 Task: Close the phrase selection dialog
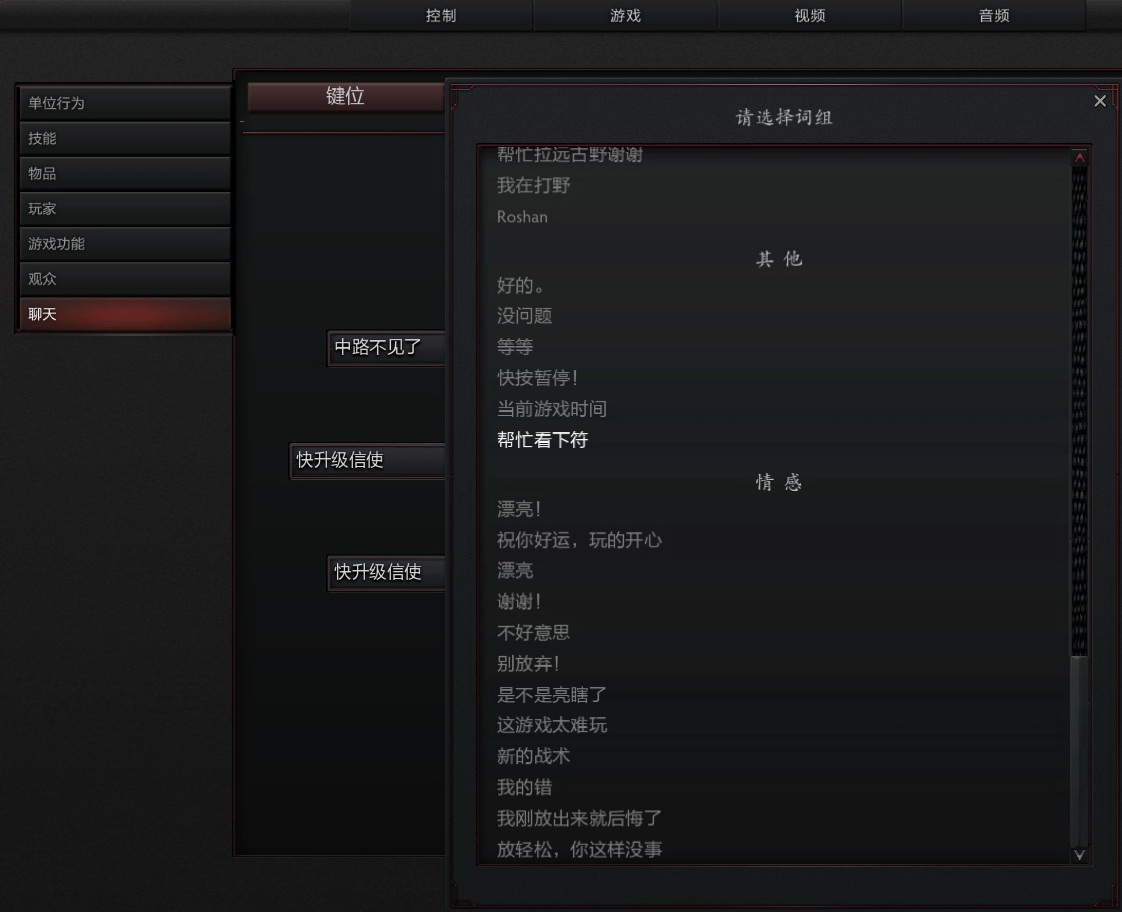1100,101
